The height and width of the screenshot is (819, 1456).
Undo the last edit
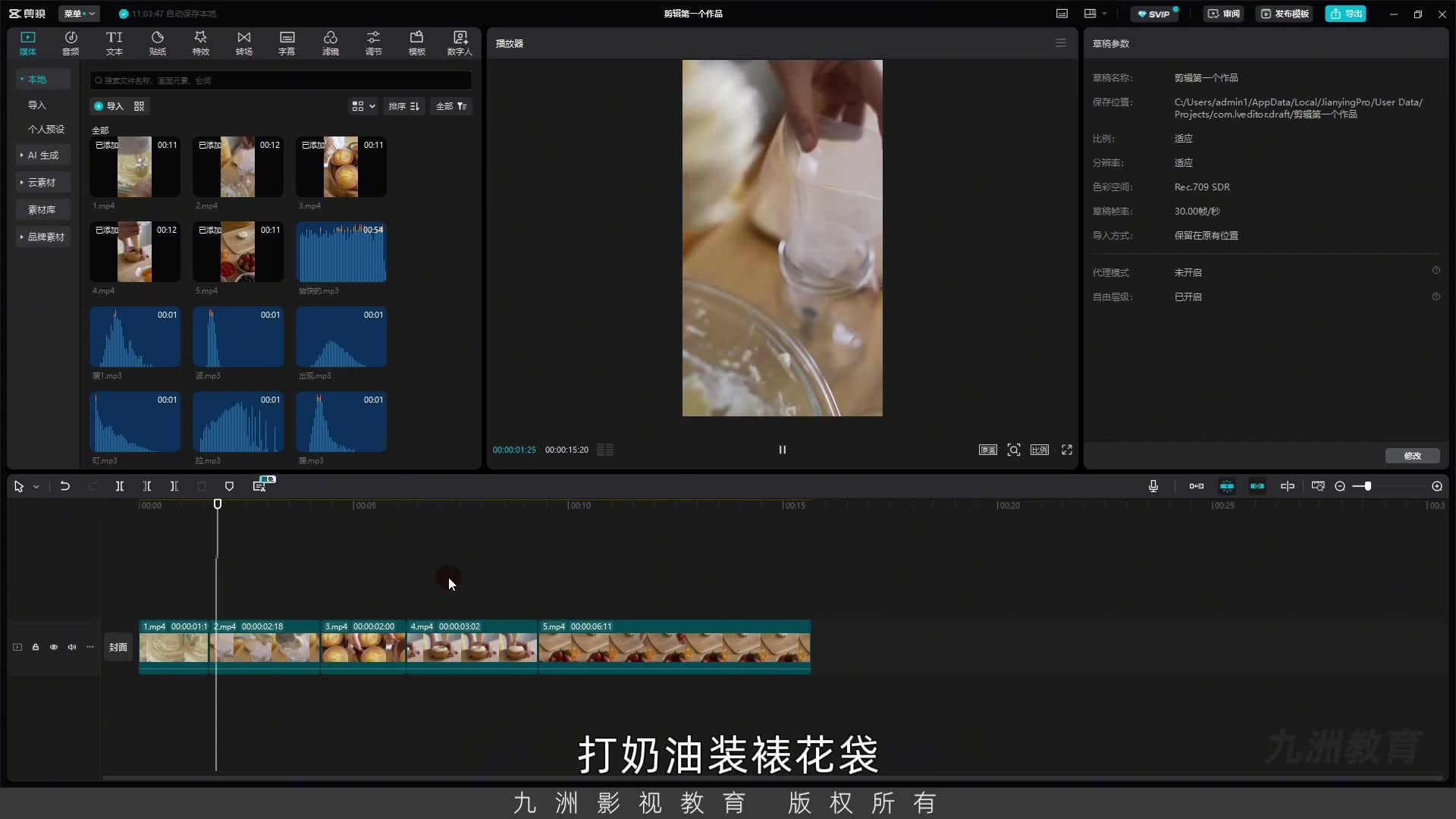click(65, 486)
